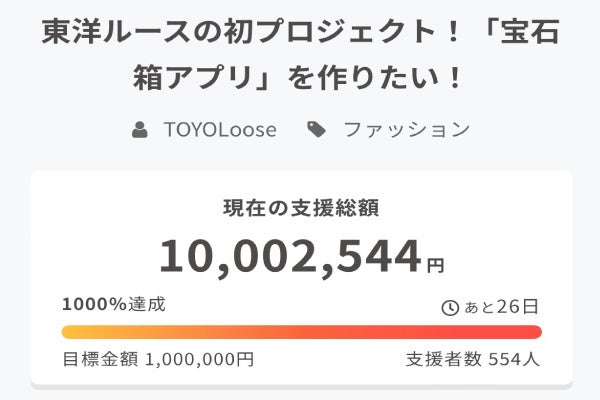Click the yellow left end of the progress bar
The image size is (600, 400).
coord(72,332)
